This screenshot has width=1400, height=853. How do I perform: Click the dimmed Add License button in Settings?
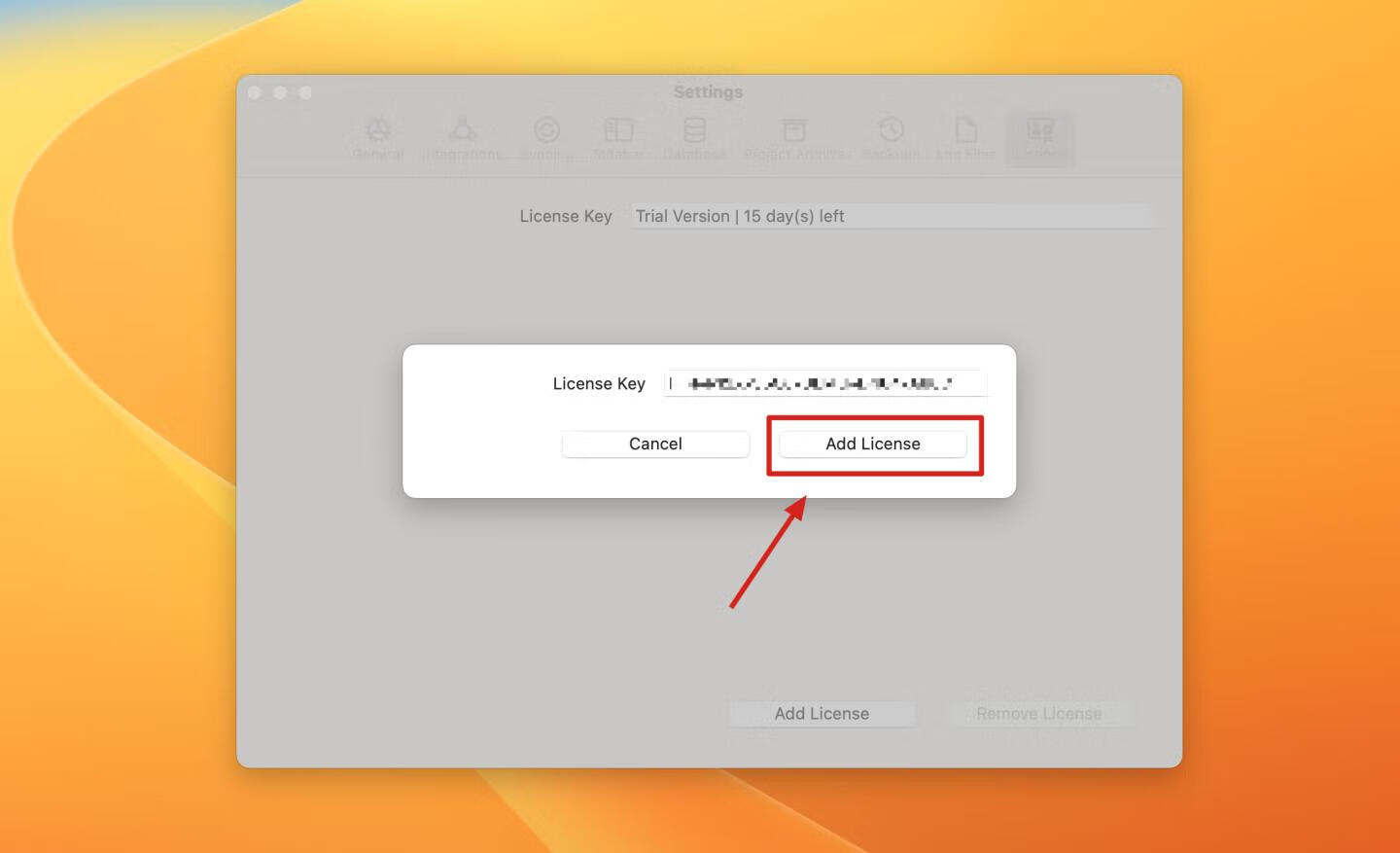point(822,714)
